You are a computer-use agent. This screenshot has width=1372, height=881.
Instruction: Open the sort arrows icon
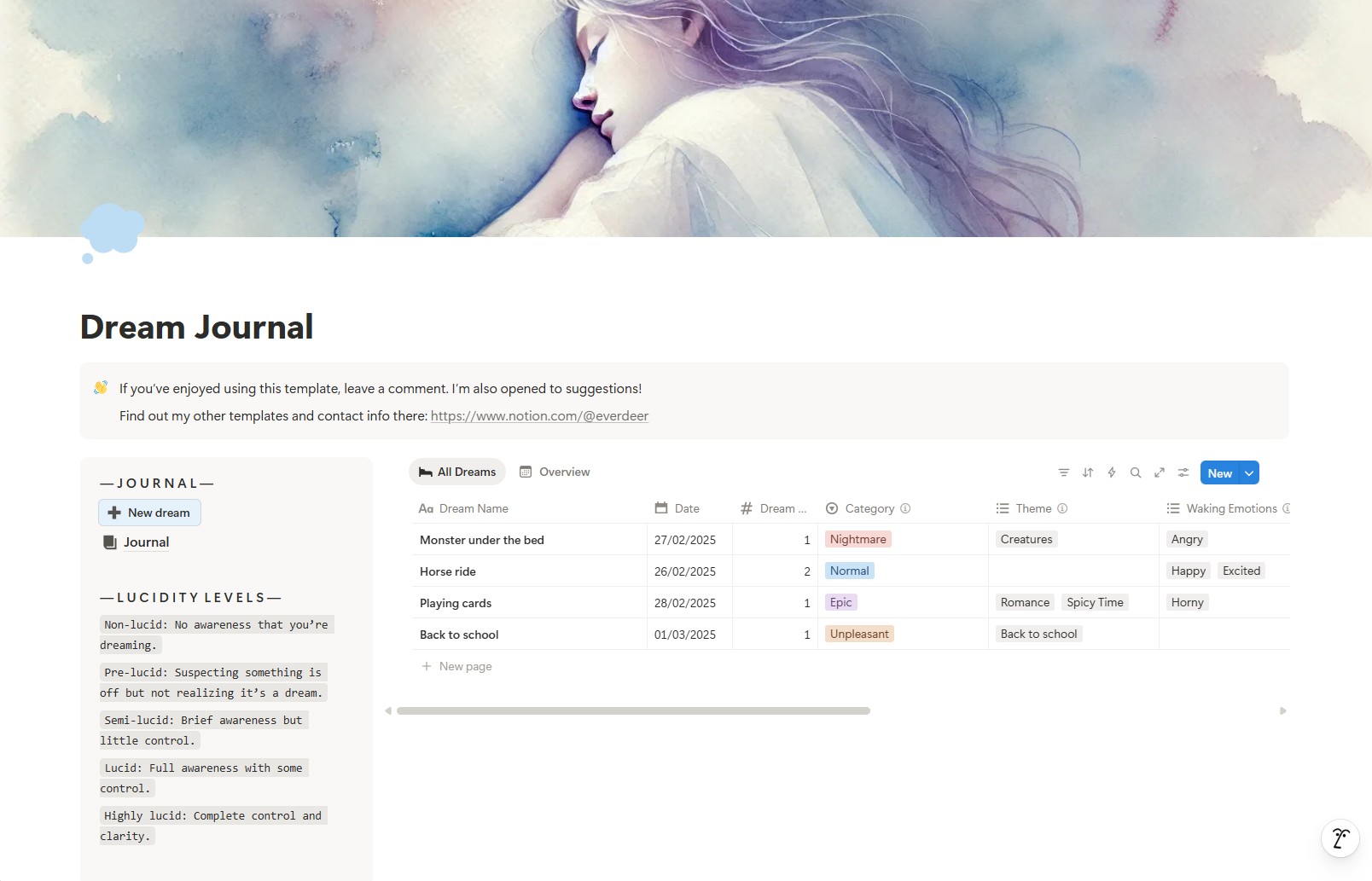1088,472
